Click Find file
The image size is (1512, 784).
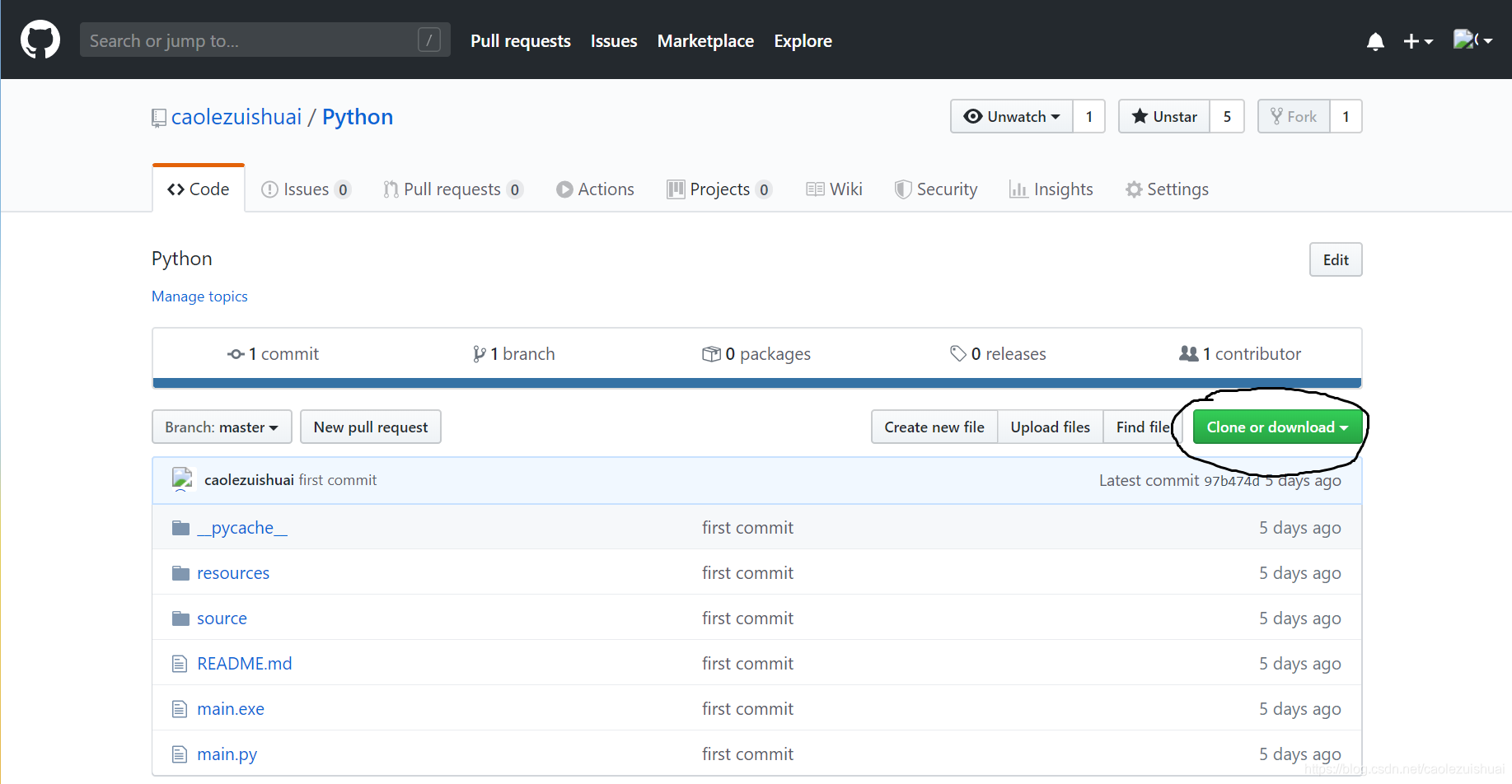[1143, 427]
